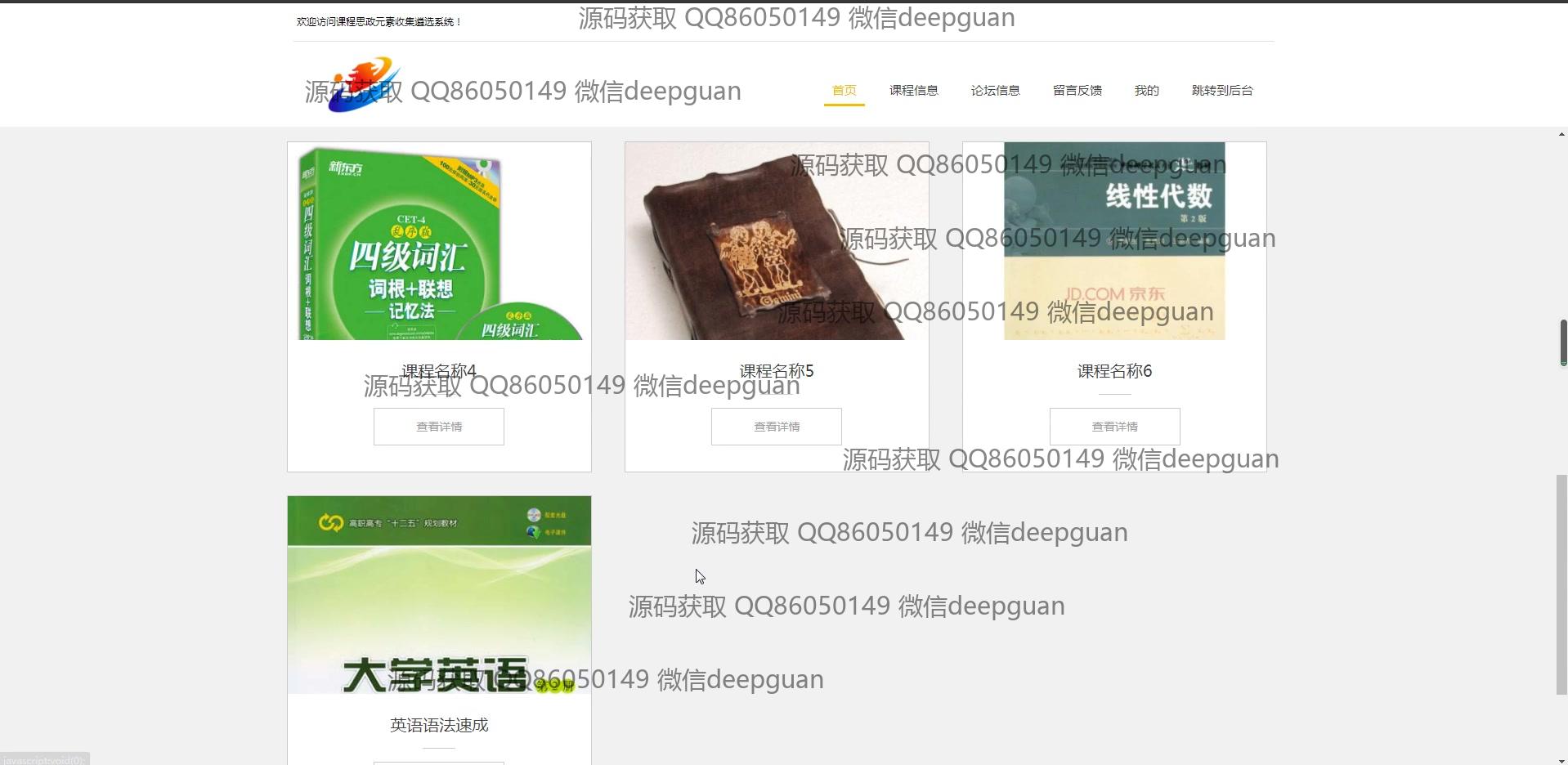1568x765 pixels.
Task: Open the green 四级词汇 book cover thumbnail
Action: tap(439, 241)
